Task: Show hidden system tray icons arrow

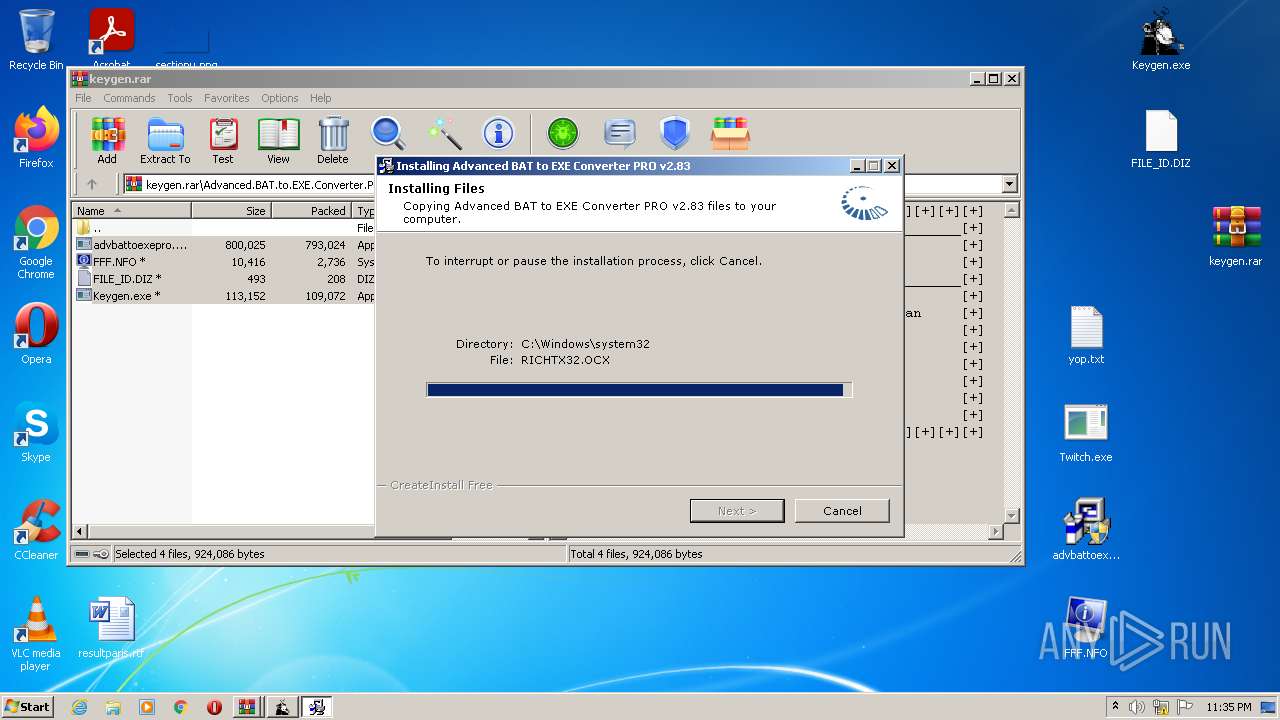Action: pos(1115,707)
